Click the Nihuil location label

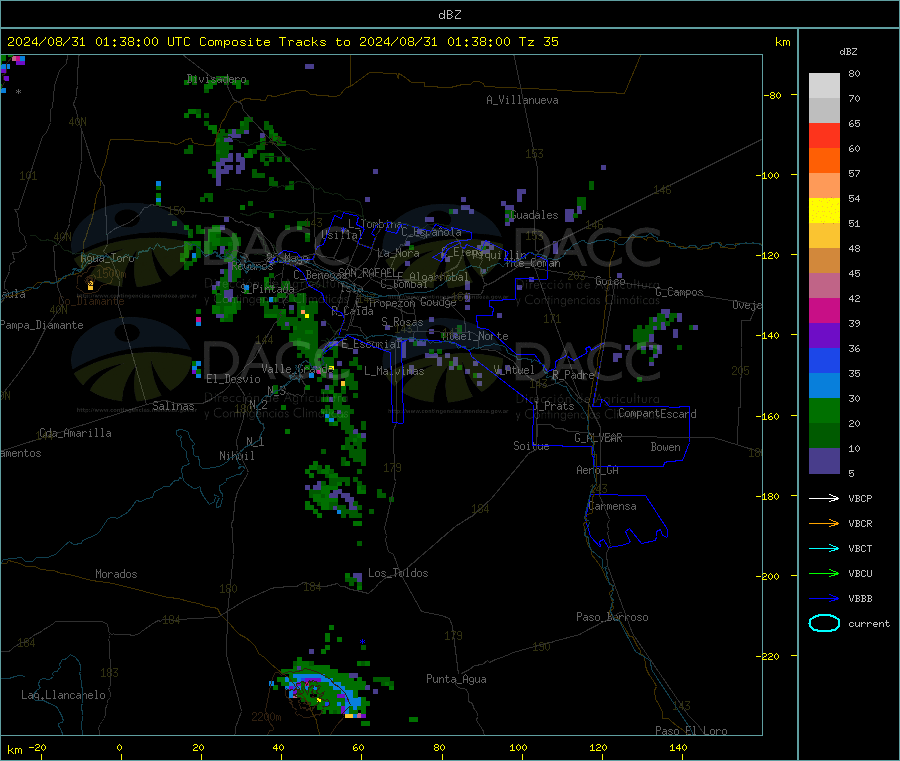tap(236, 456)
